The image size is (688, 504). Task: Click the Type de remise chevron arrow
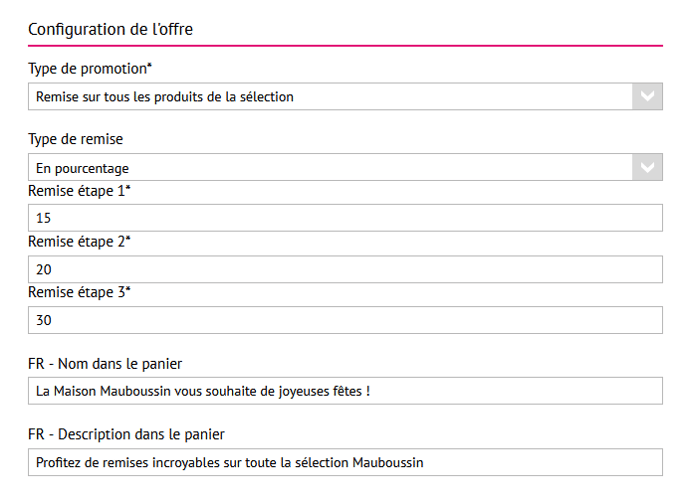point(647,168)
